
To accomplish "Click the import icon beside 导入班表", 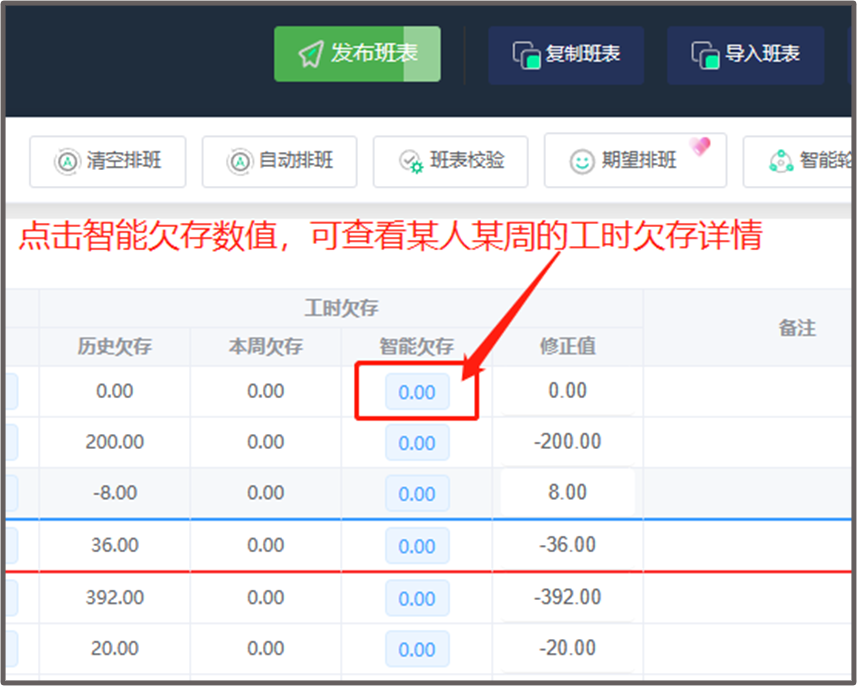I will (x=706, y=54).
